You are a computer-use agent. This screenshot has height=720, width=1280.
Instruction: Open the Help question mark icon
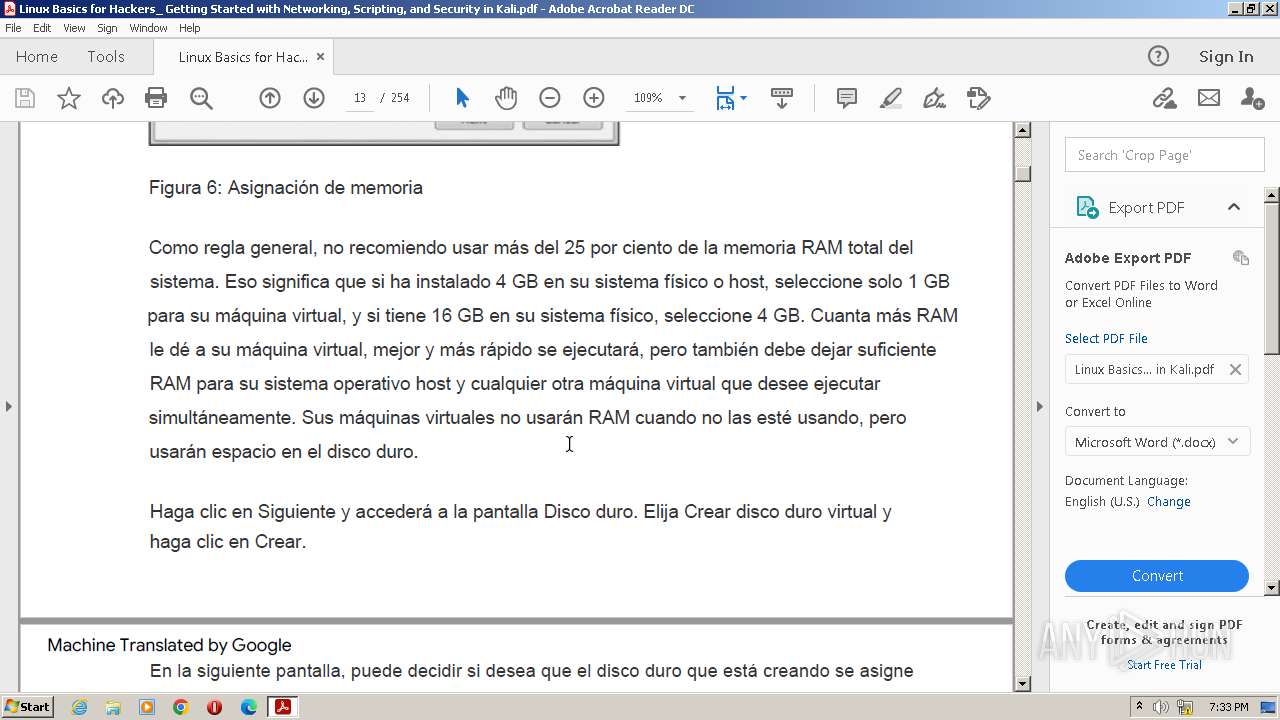(x=1158, y=56)
